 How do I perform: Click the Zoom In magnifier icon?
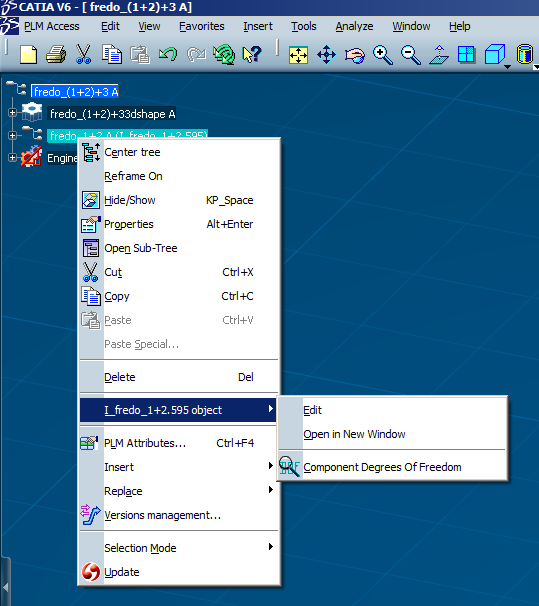coord(383,55)
